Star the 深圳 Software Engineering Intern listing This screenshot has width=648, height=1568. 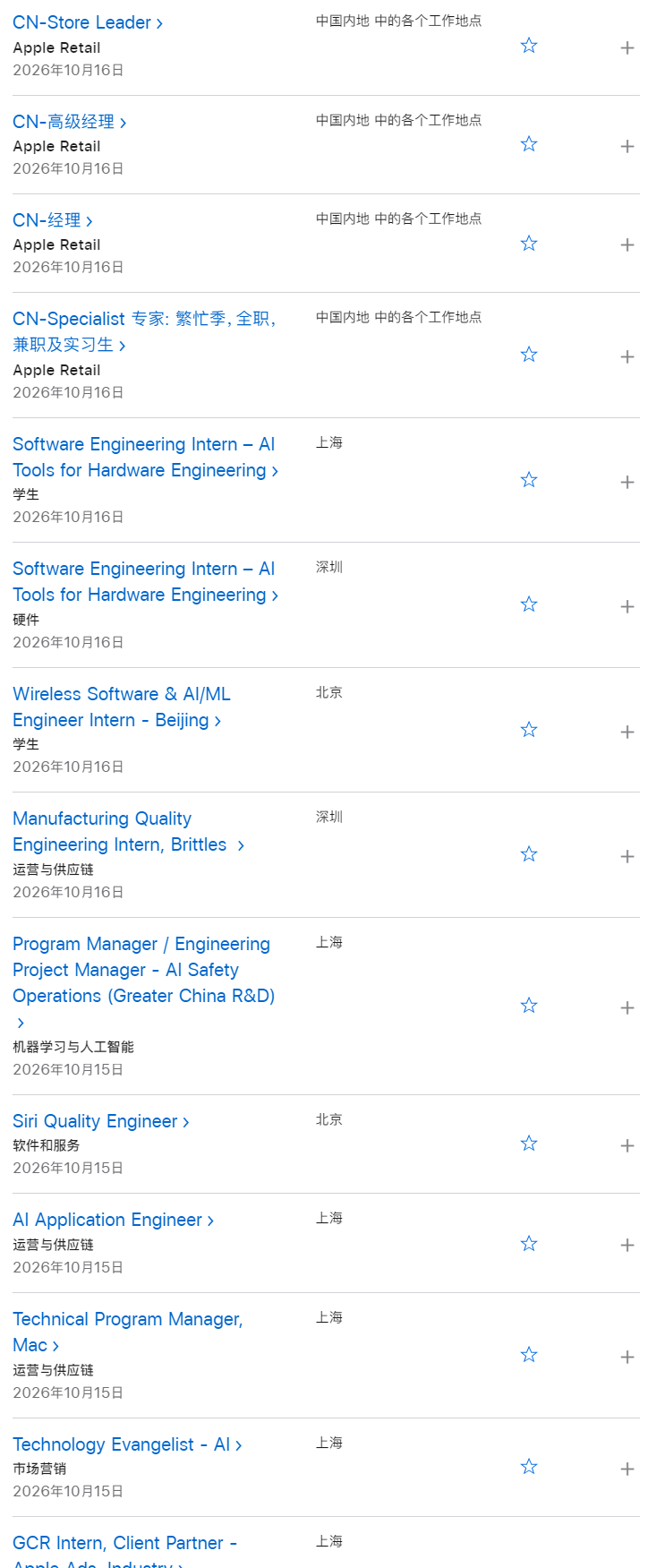tap(529, 604)
